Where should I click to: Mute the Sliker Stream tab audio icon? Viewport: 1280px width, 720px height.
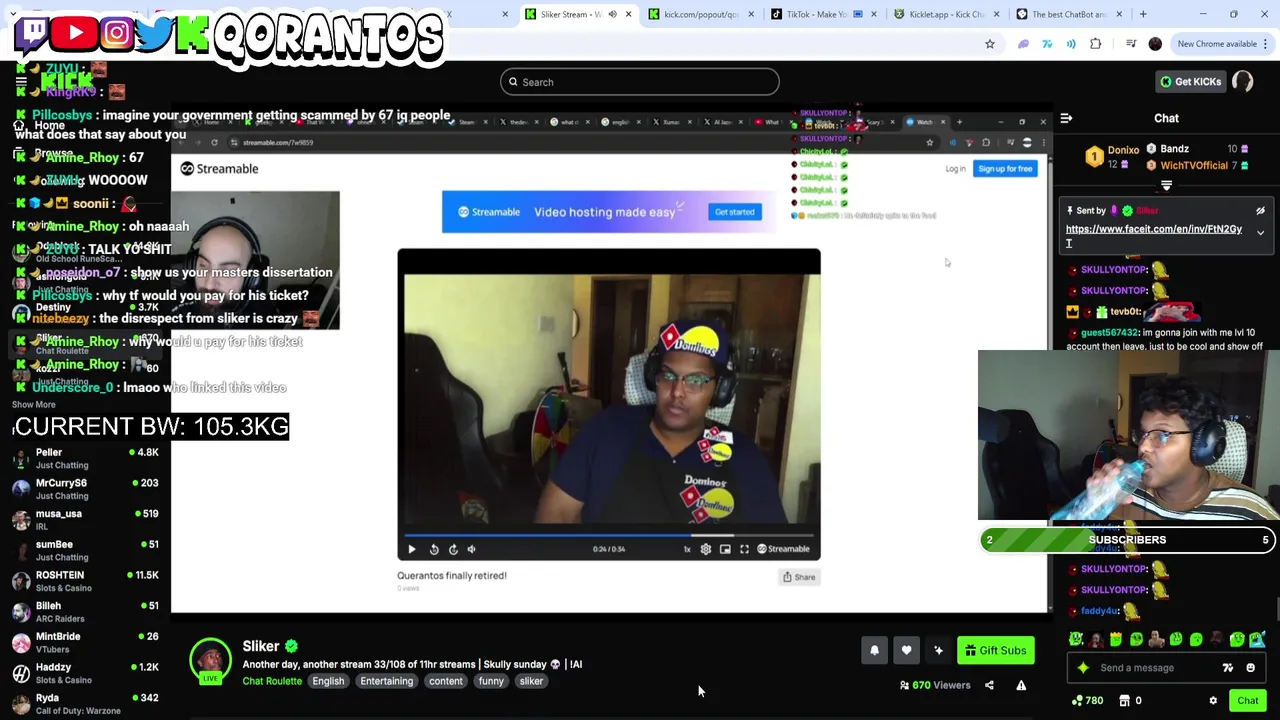coord(612,14)
